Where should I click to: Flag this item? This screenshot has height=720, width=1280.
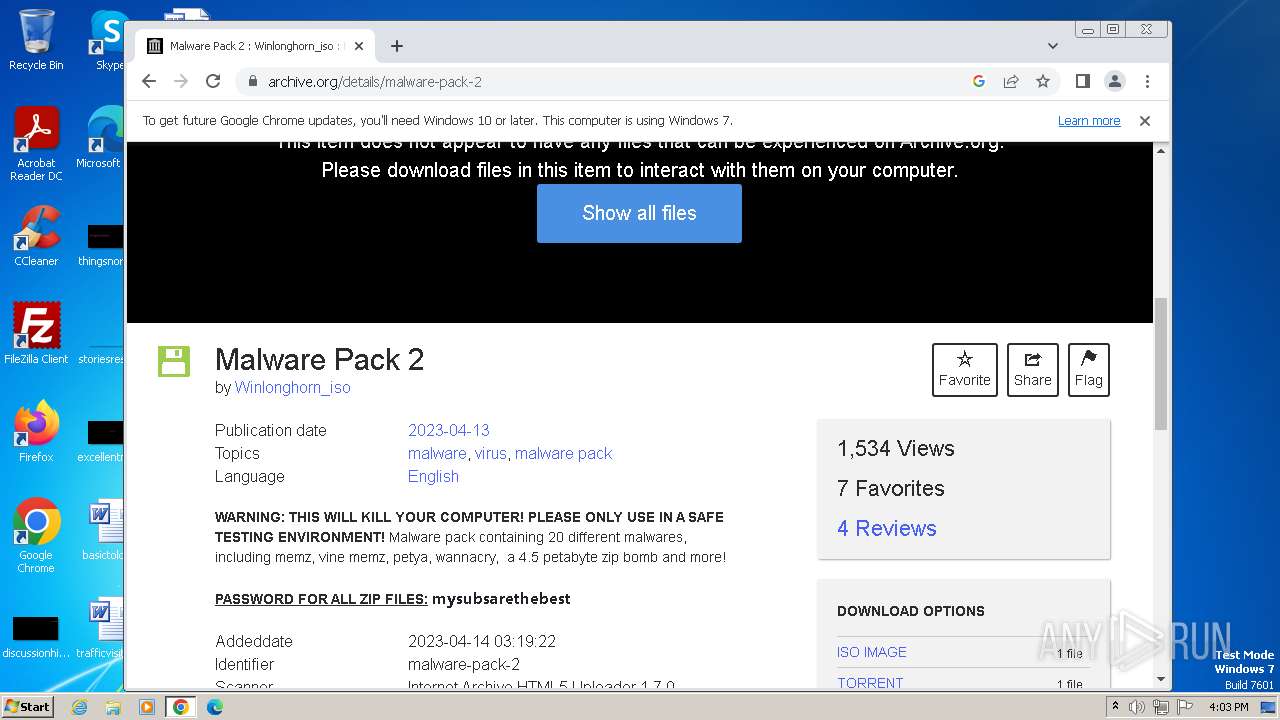click(x=1089, y=370)
